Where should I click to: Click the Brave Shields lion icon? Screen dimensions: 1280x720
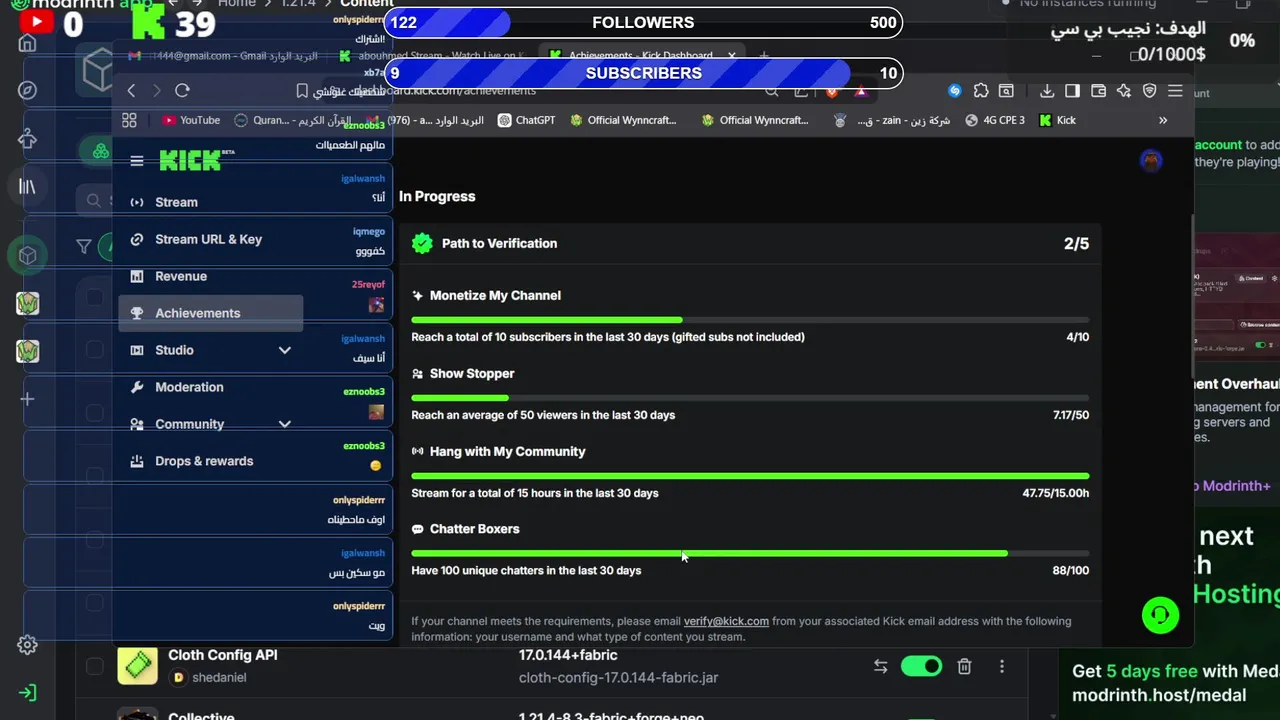click(x=832, y=91)
